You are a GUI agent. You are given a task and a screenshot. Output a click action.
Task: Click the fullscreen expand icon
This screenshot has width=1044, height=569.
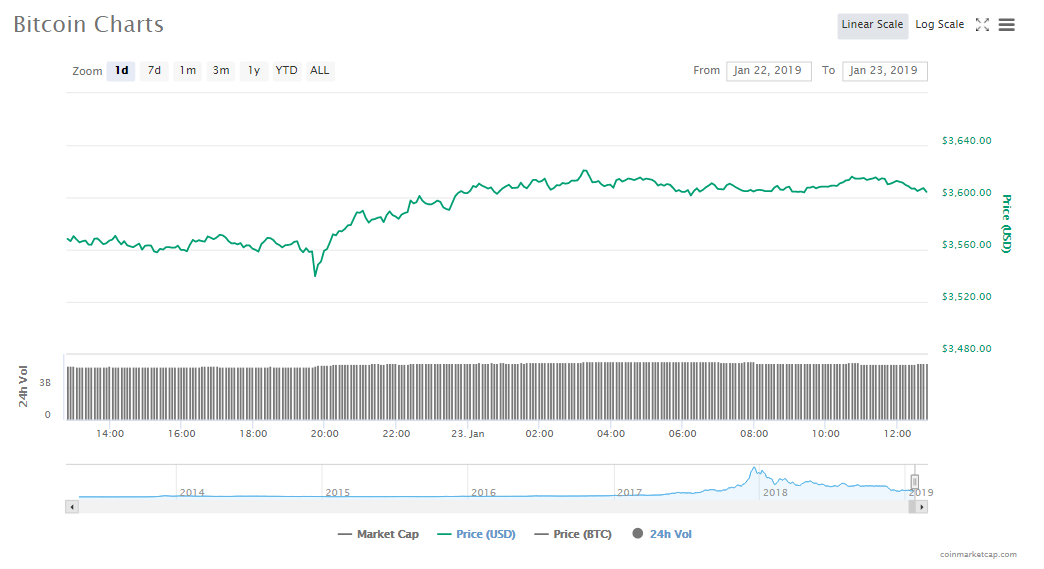pyautogui.click(x=982, y=25)
